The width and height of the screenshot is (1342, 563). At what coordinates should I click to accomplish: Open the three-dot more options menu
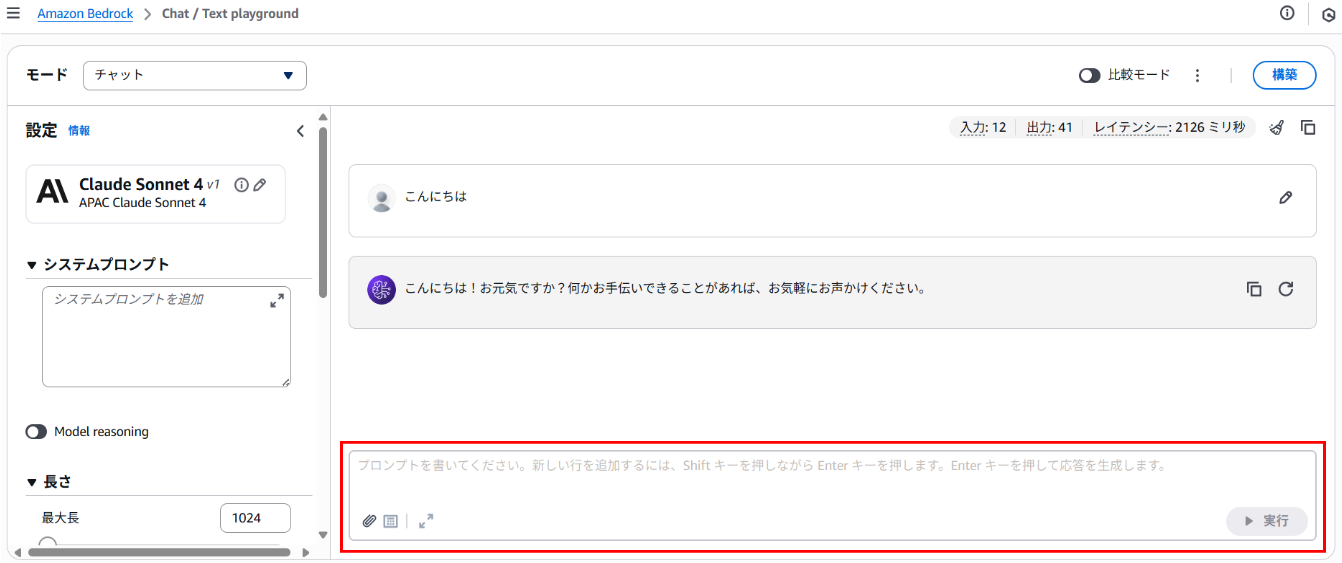tap(1197, 75)
